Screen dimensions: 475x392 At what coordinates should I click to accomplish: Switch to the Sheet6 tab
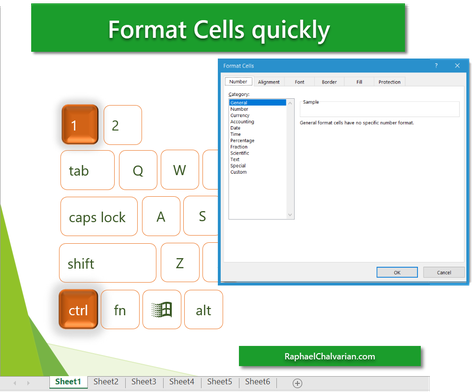[258, 382]
